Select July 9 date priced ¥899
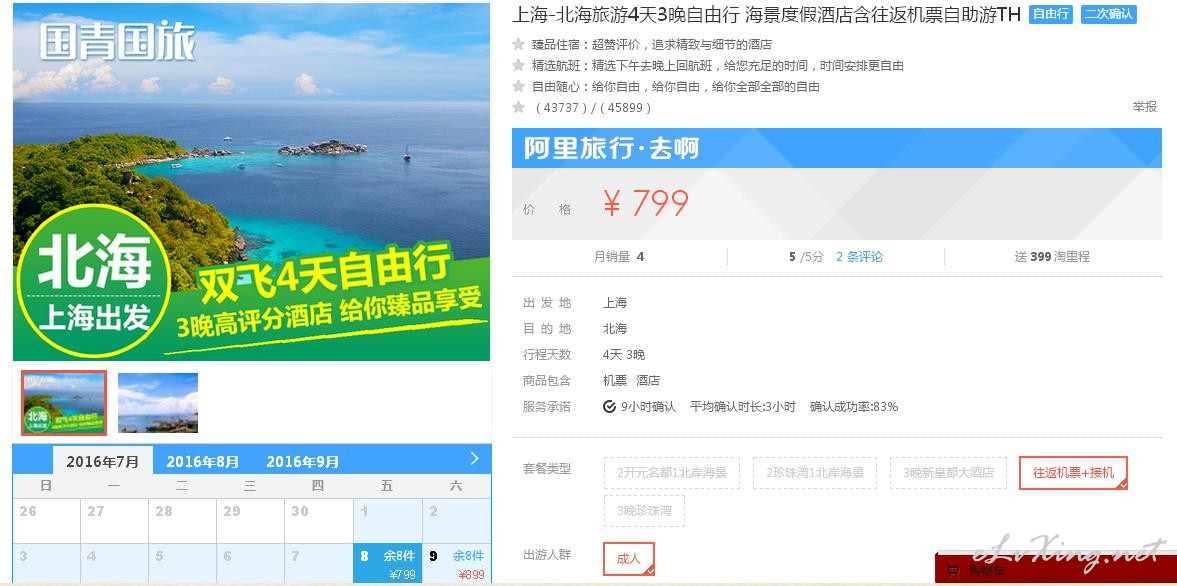Screen dimensions: 1177x586 [457, 564]
